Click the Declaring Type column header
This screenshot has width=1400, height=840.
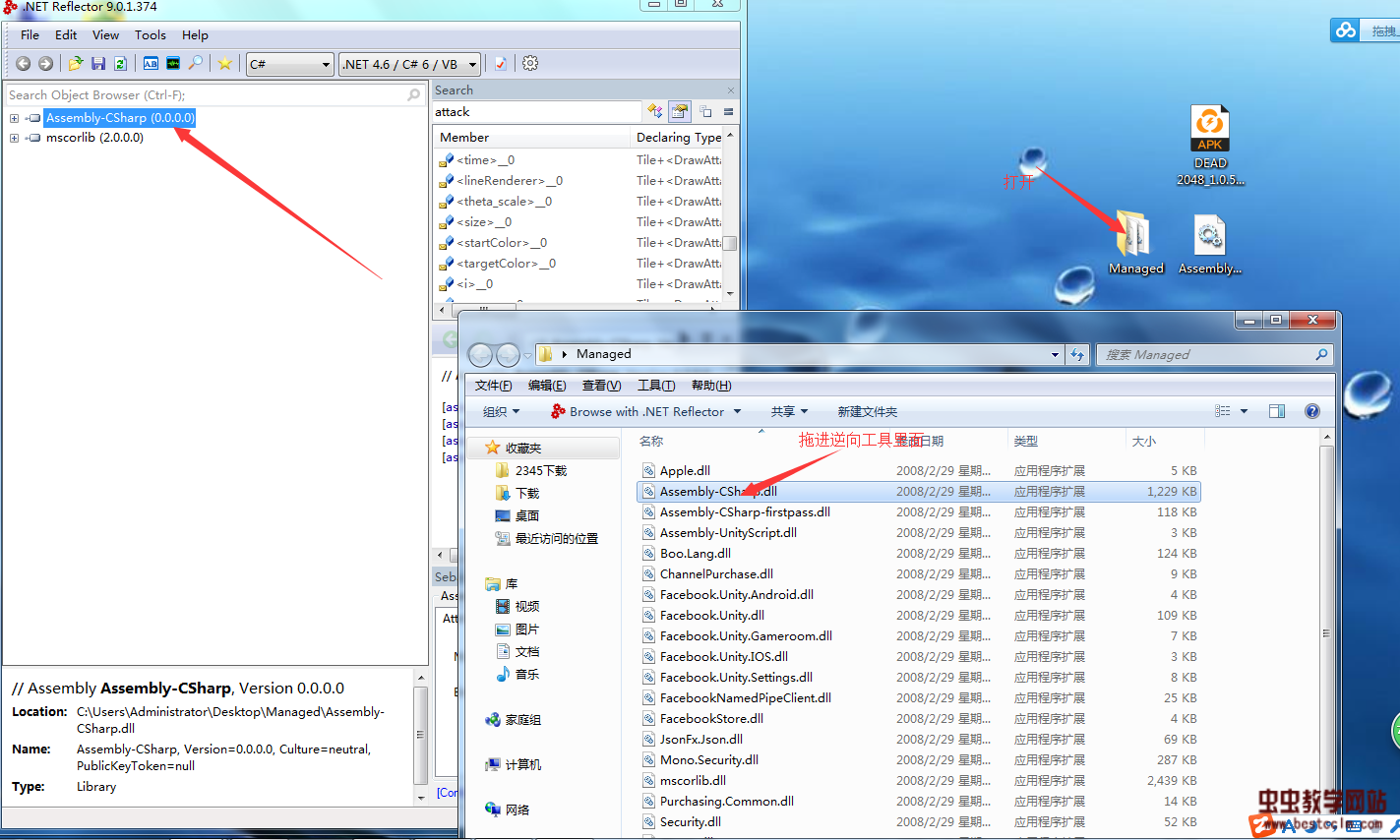(677, 138)
